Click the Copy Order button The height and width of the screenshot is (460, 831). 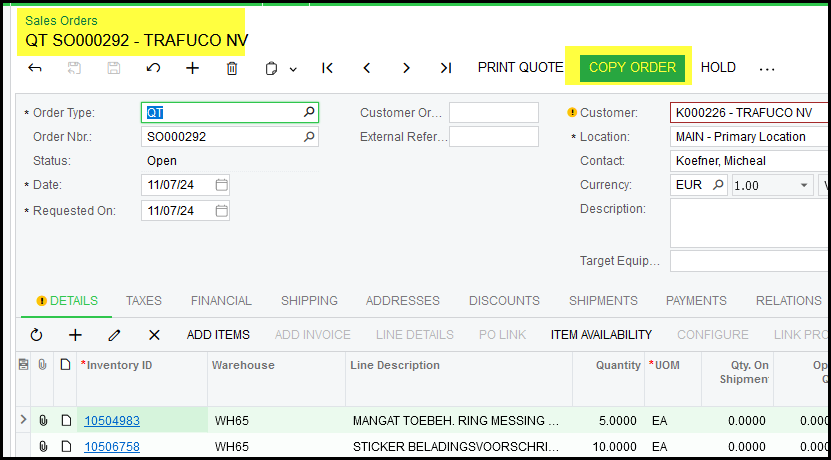pos(632,68)
